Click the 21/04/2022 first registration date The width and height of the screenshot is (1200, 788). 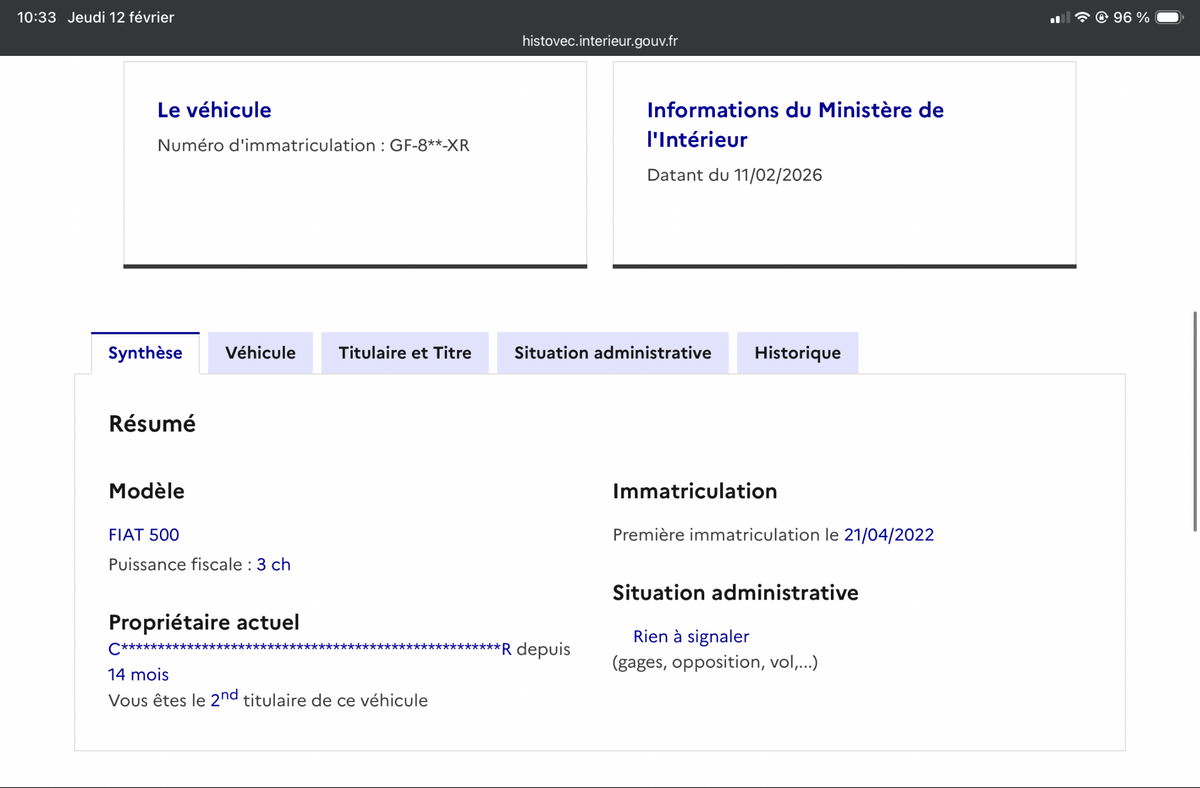tap(889, 535)
